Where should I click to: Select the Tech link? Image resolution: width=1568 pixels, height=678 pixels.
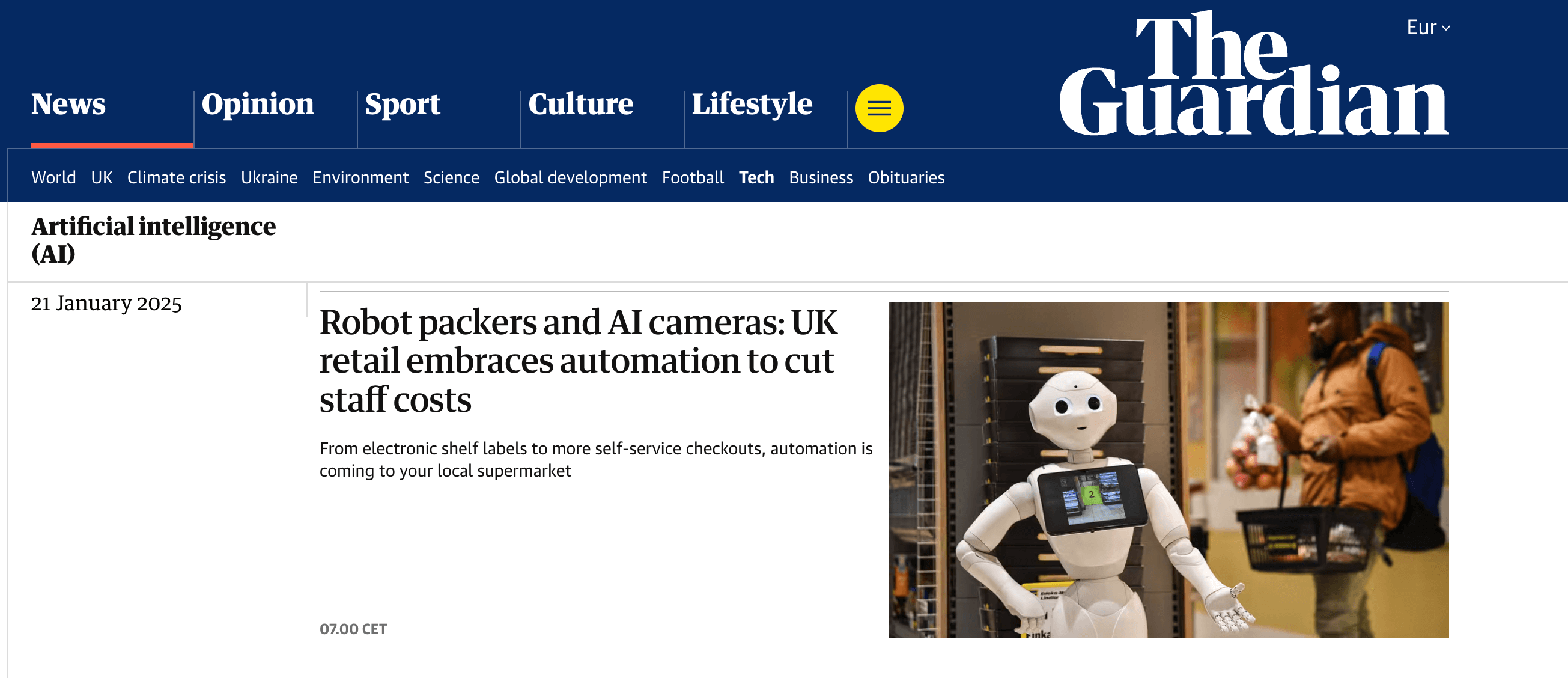click(x=756, y=177)
